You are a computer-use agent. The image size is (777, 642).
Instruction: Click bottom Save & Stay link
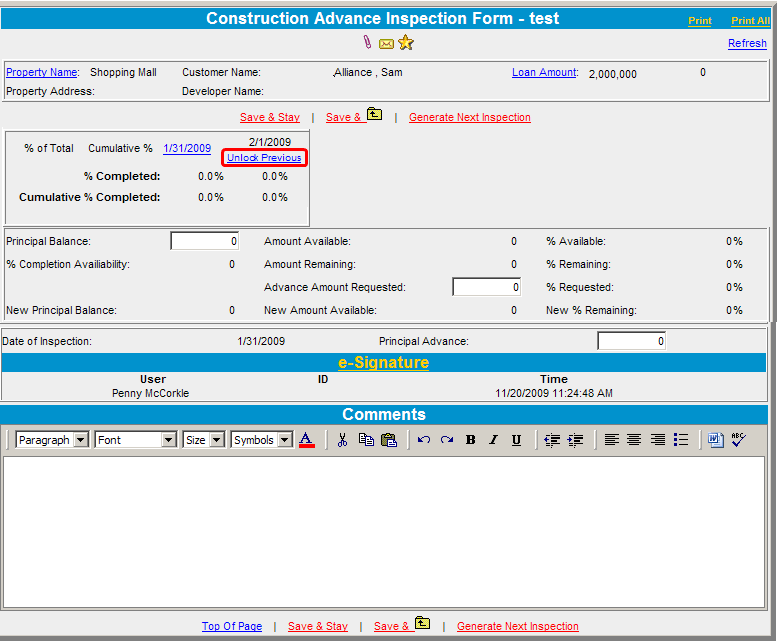(318, 626)
